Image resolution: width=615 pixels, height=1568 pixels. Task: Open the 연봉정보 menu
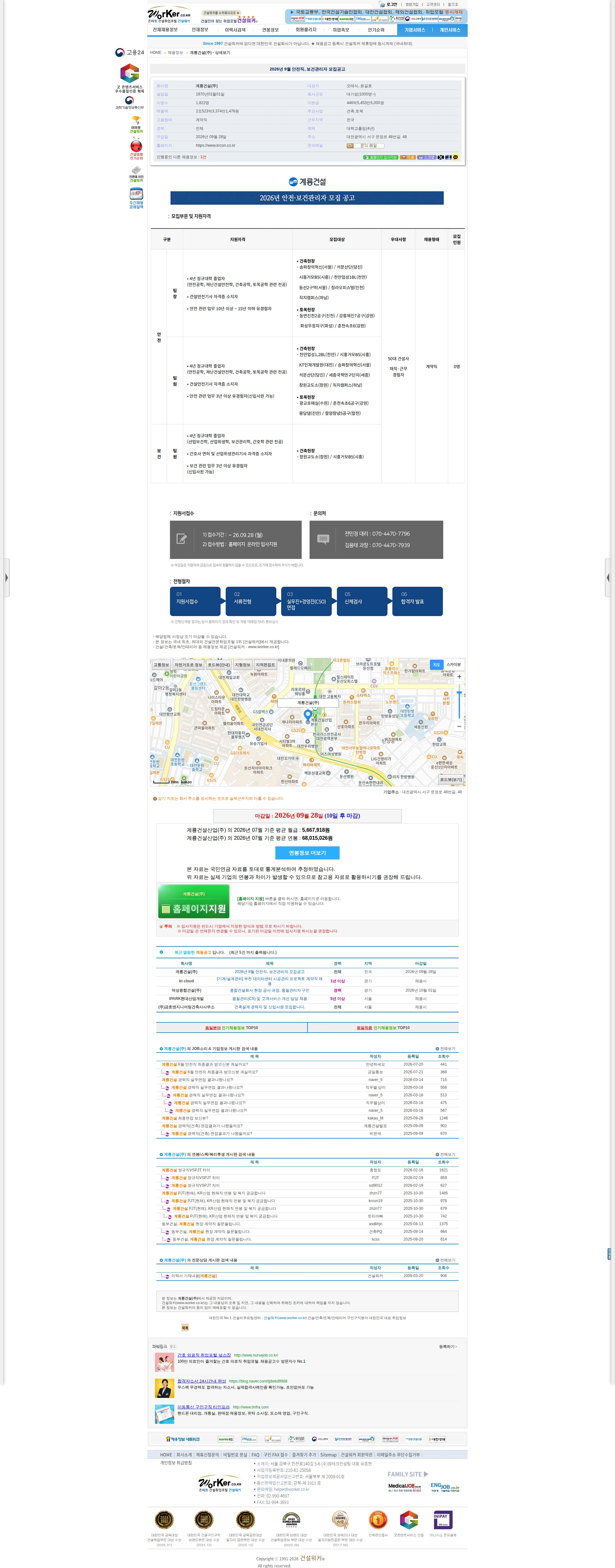(270, 30)
